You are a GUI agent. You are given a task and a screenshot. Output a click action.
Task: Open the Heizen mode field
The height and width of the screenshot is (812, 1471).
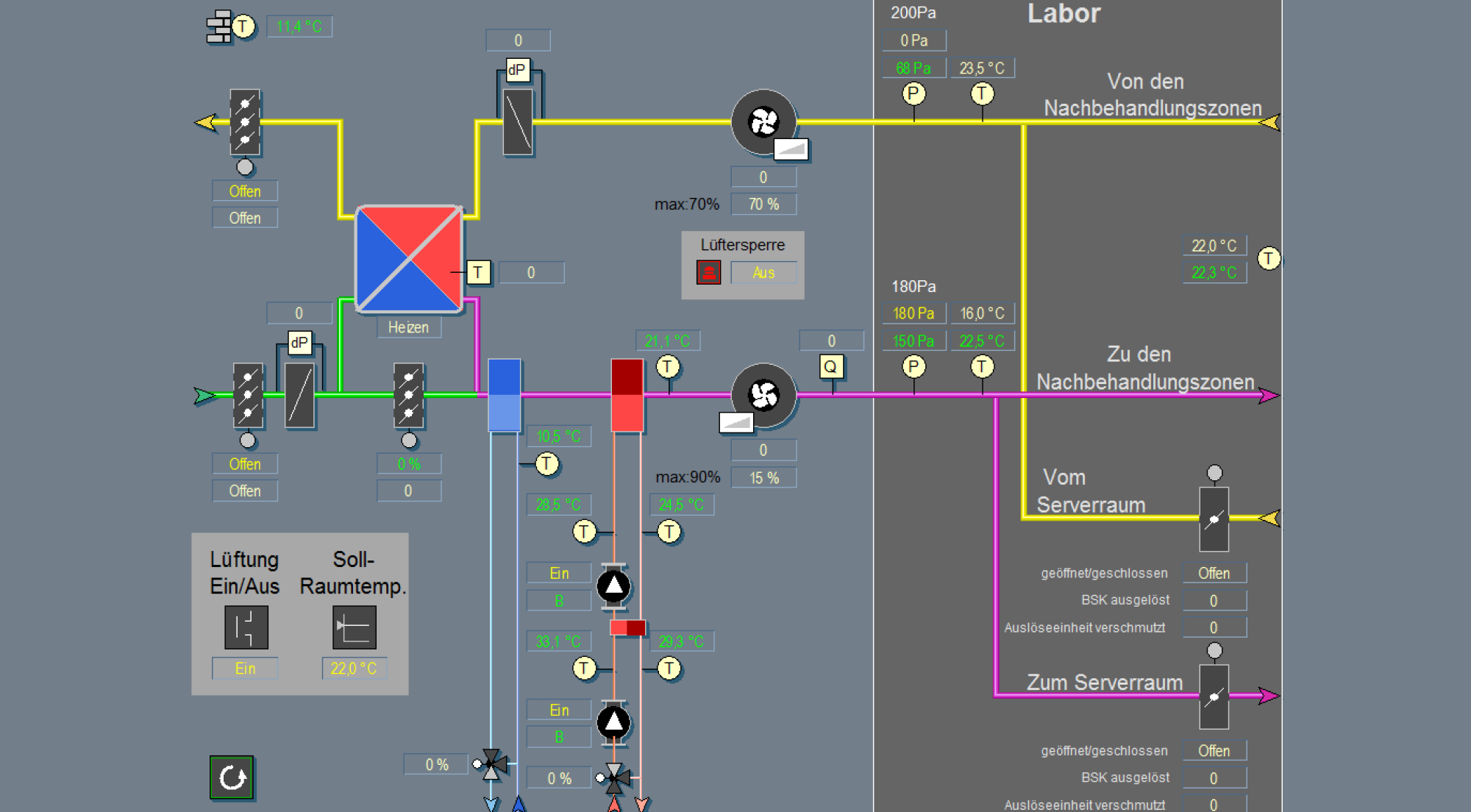(408, 327)
